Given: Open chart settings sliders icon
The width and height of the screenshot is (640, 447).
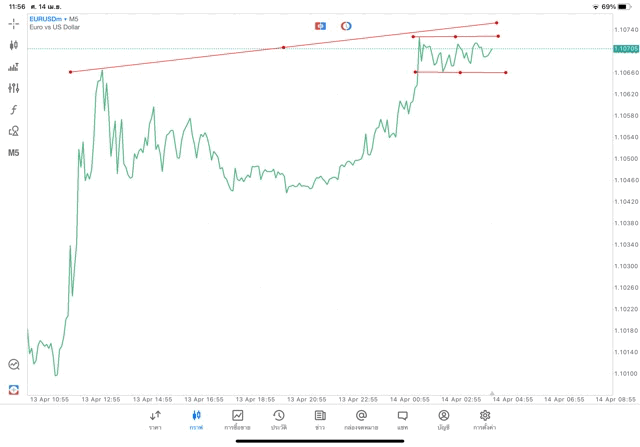Looking at the screenshot, I should click(x=14, y=88).
